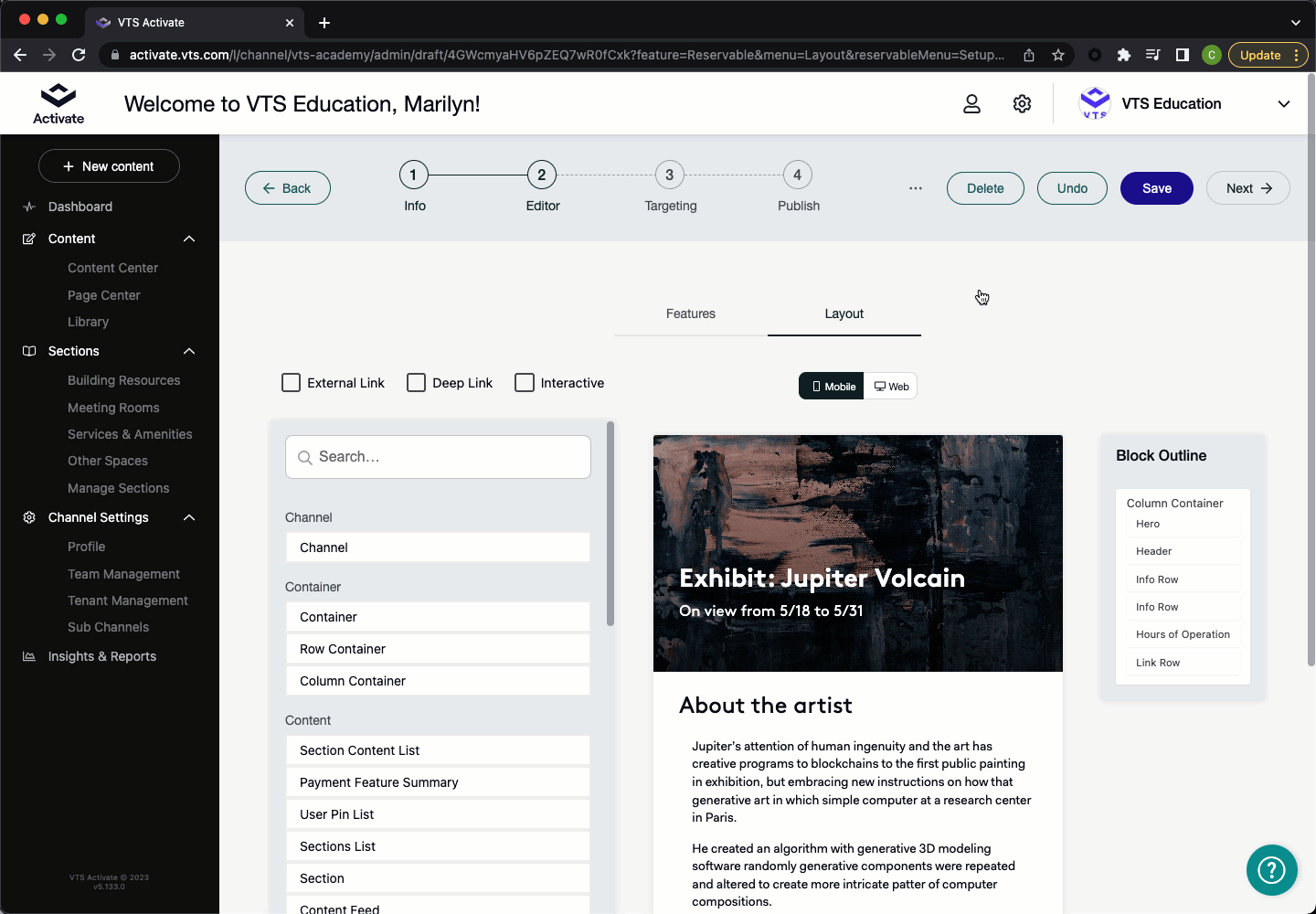Image resolution: width=1316 pixels, height=914 pixels.
Task: Open browser extensions puzzle icon
Action: pyautogui.click(x=1124, y=55)
